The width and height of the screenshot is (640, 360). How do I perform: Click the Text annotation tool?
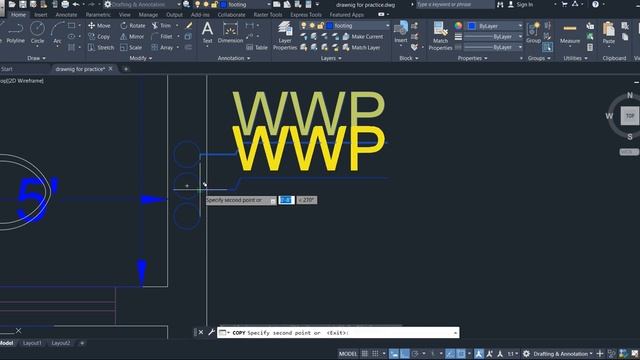(x=207, y=33)
